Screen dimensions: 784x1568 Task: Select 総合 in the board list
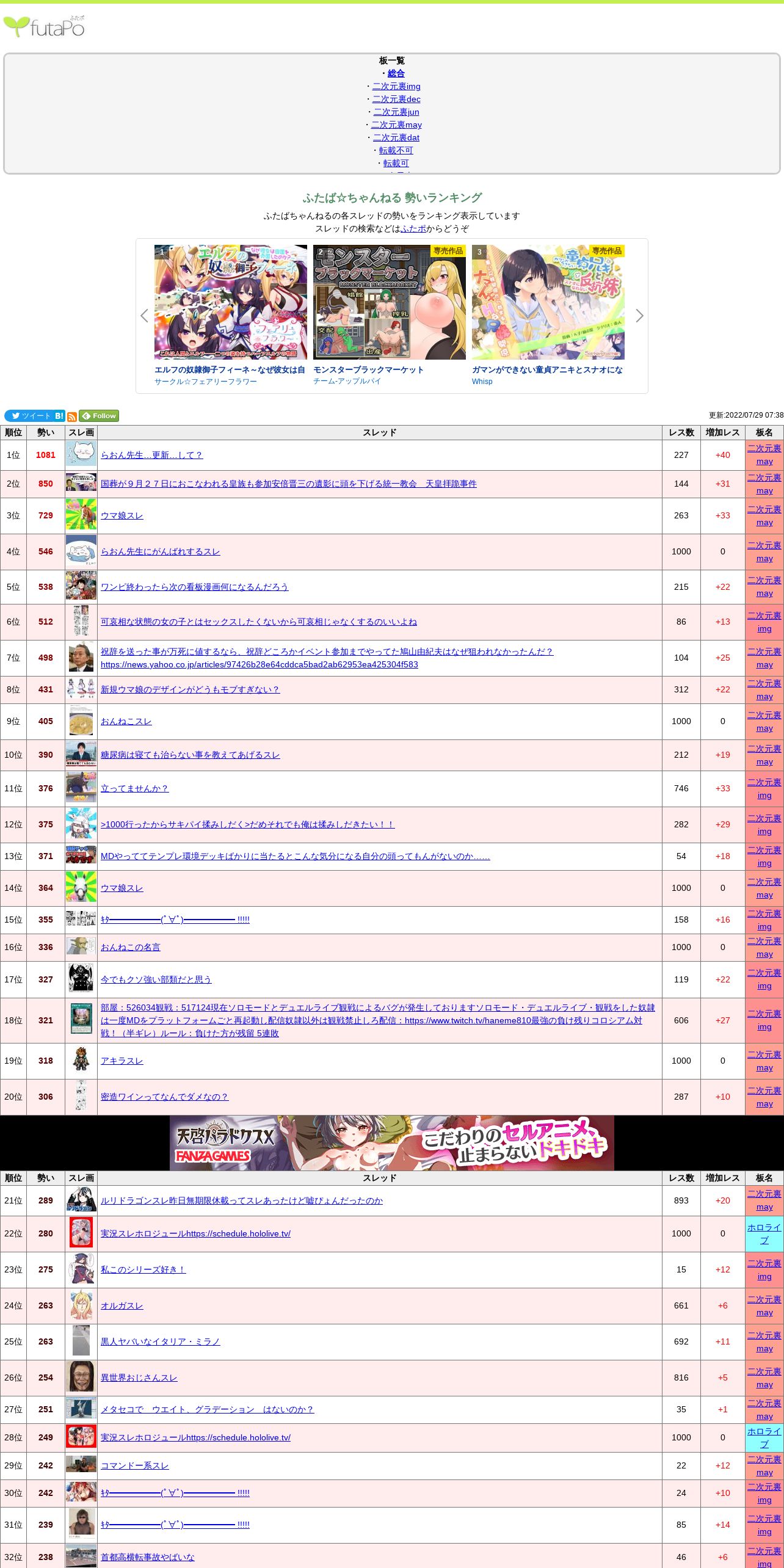tap(396, 73)
